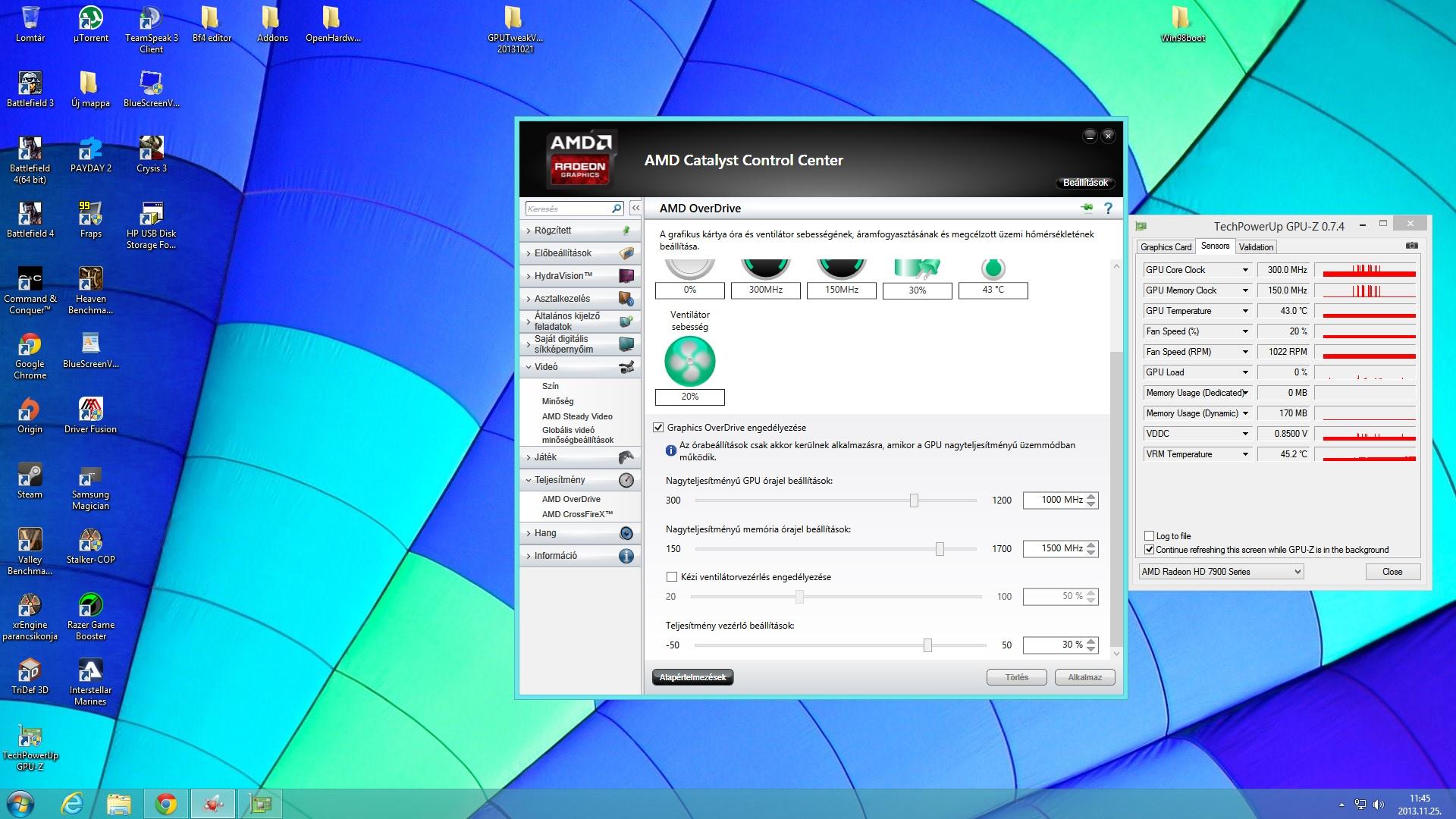
Task: Select the Origin desktop icon
Action: [30, 416]
